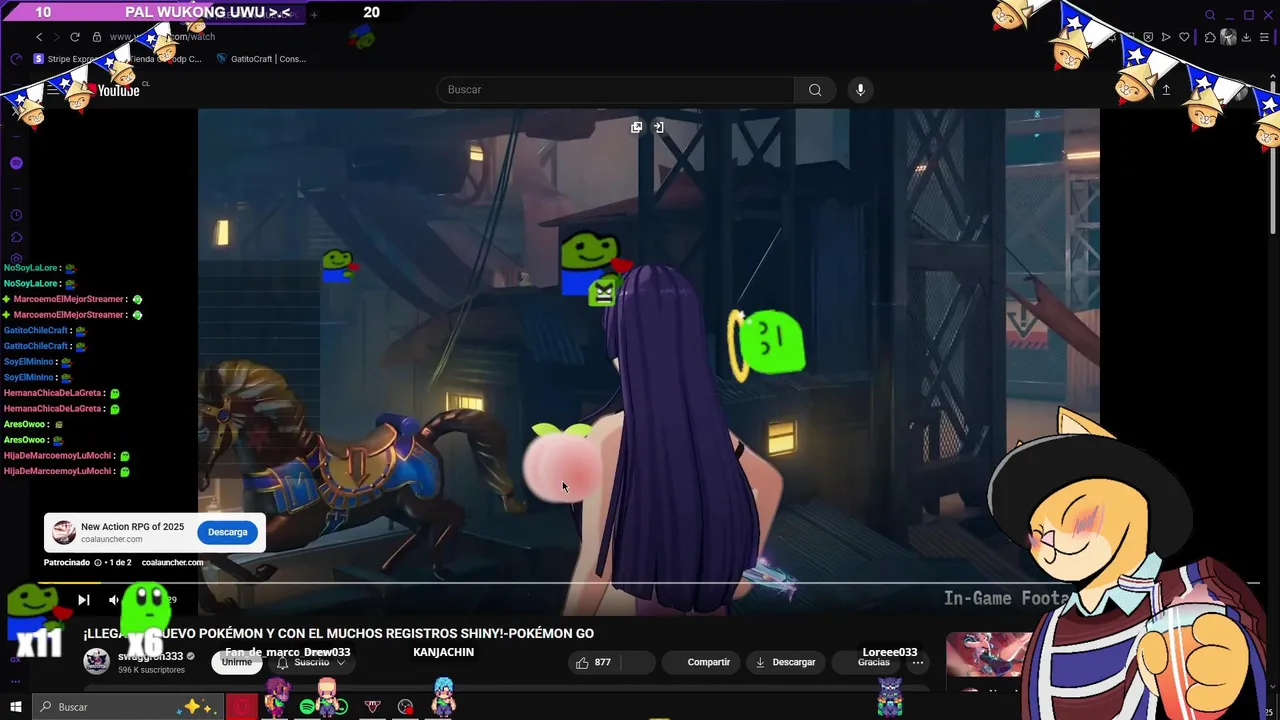Mute the video volume
Screen dimensions: 1280x720
[x=114, y=600]
